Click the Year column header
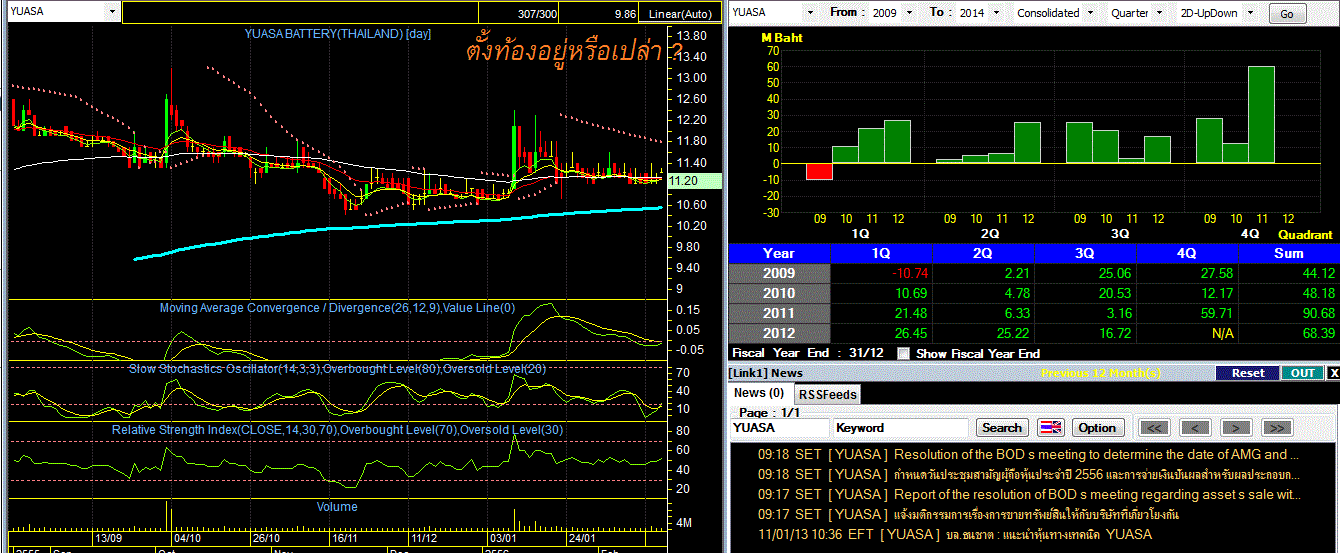This screenshot has width=1340, height=553. (779, 253)
